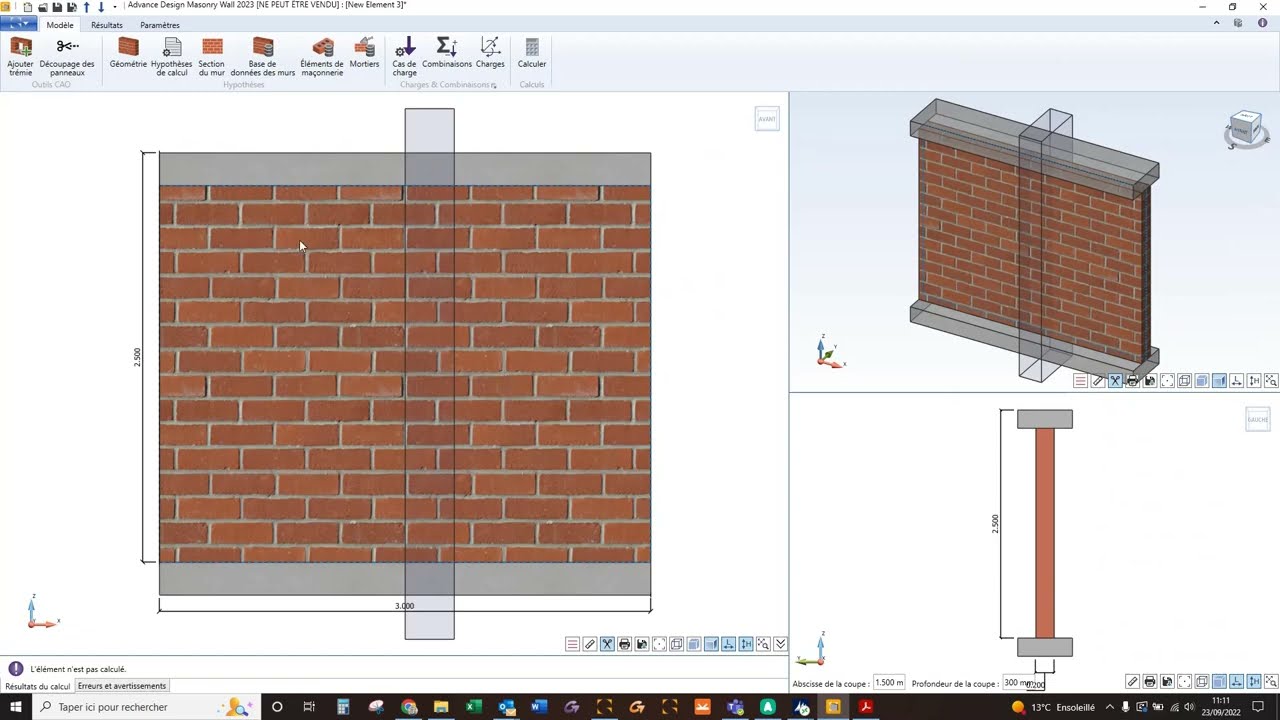Open Base de données des murs

pyautogui.click(x=263, y=57)
